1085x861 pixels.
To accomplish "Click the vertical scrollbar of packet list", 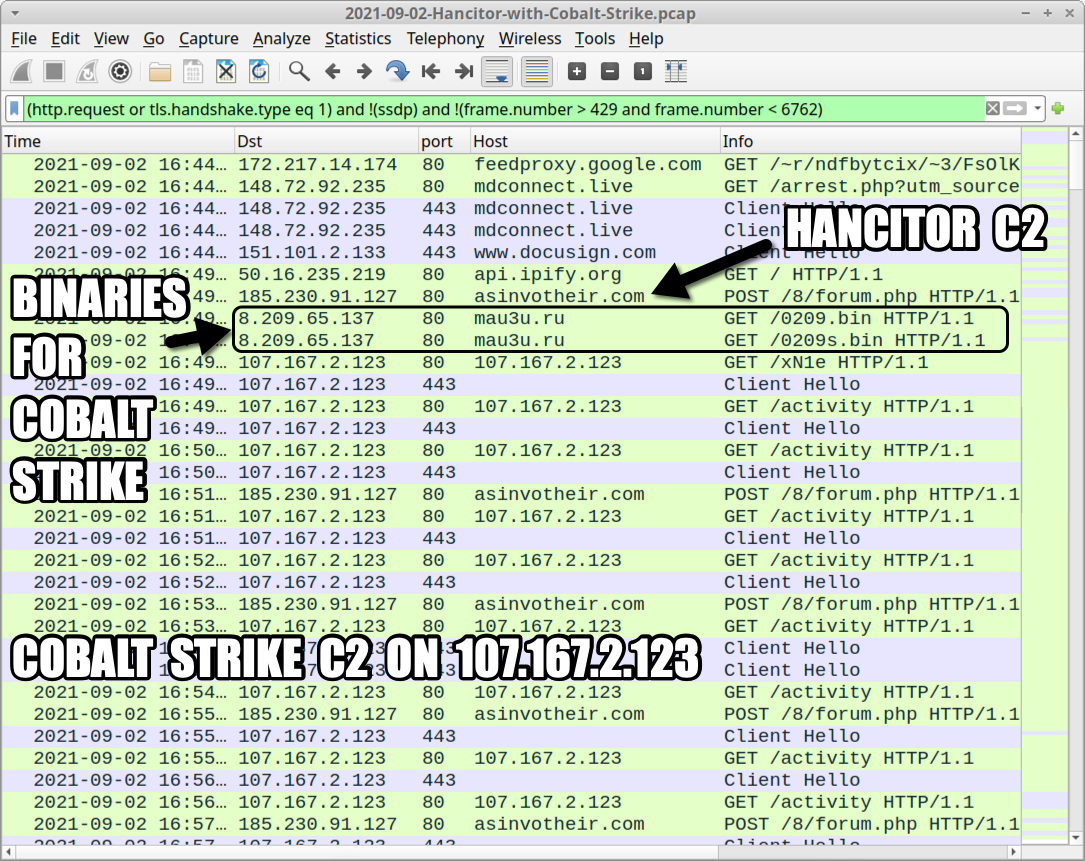I will point(1075,484).
